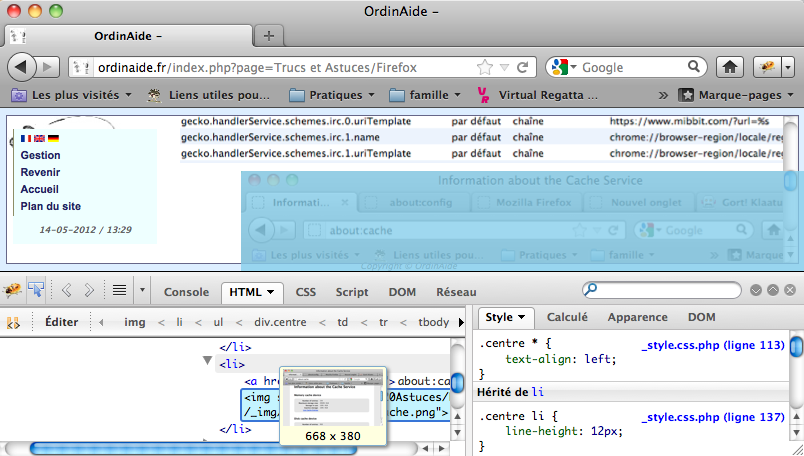Select td in the breadcrumb path
804x456 pixels.
(x=343, y=322)
